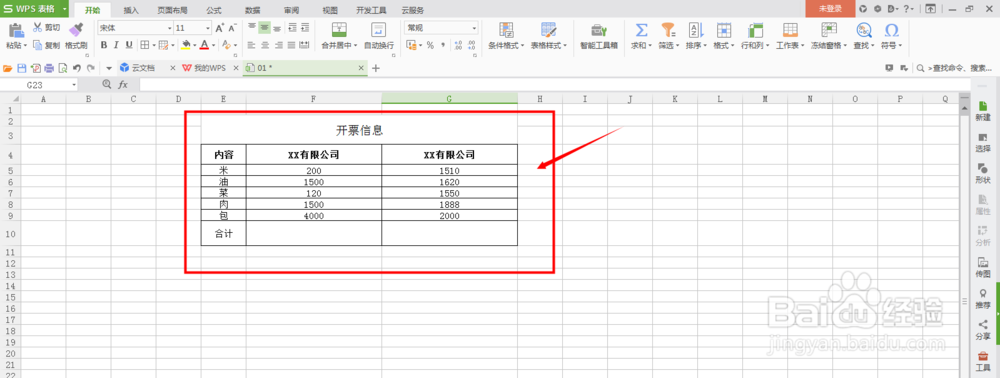
Task: Add new document tab with plus
Action: (376, 68)
